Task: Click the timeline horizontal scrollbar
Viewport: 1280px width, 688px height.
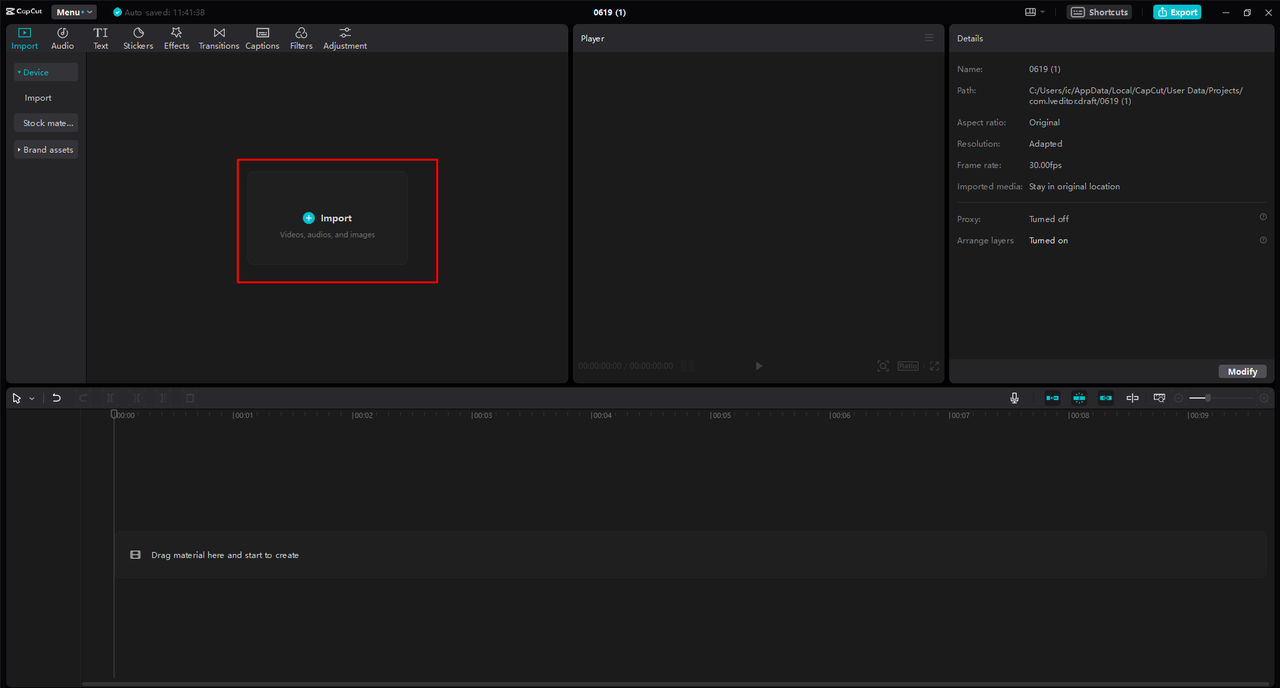Action: (x=675, y=684)
